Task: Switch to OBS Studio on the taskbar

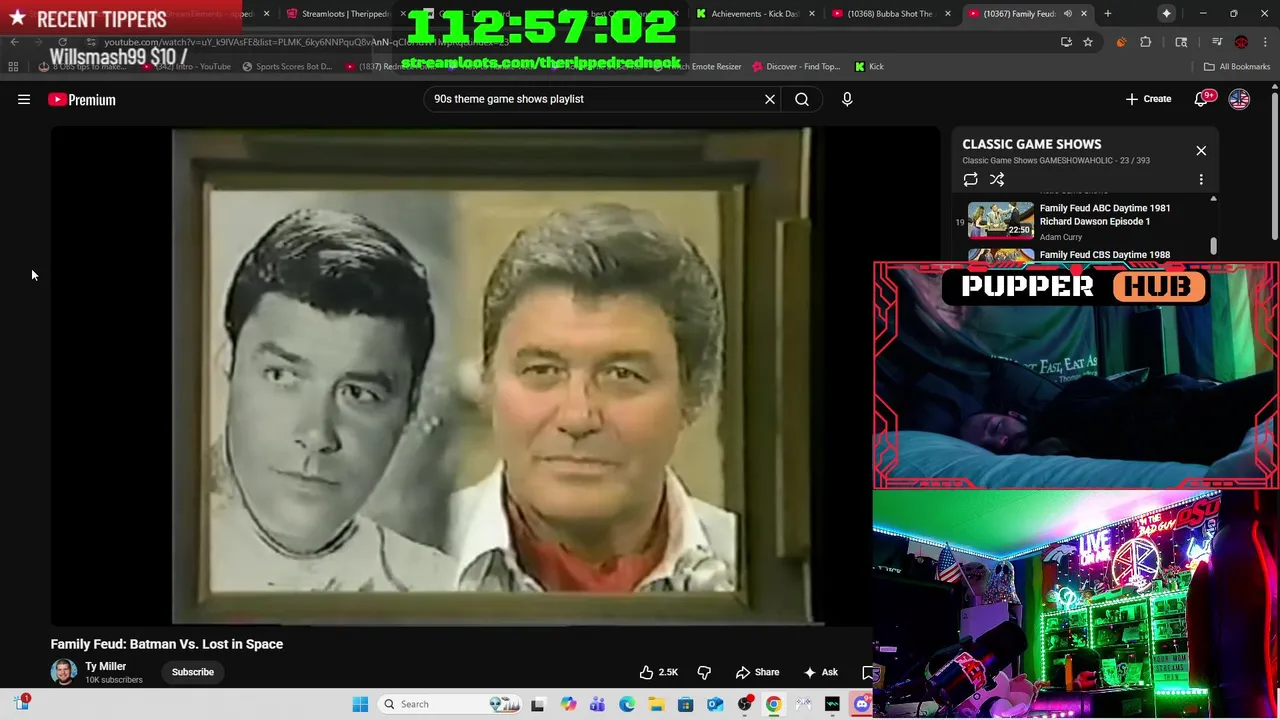Action: pyautogui.click(x=744, y=704)
